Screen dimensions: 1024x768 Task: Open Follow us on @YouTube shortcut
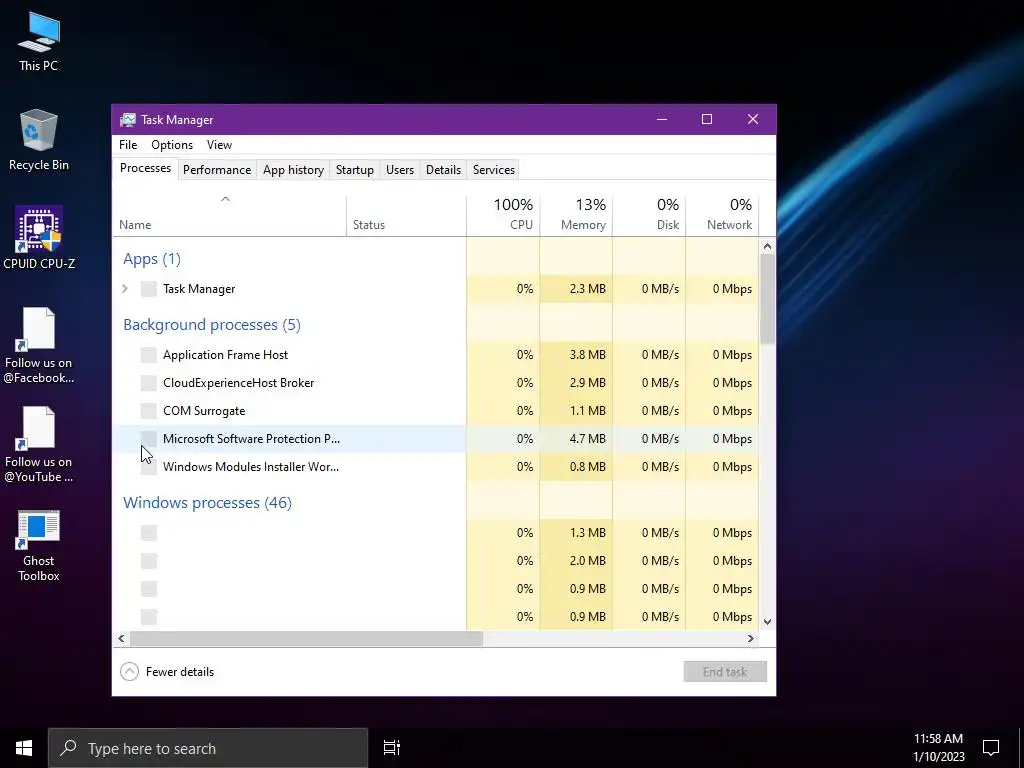coord(39,445)
